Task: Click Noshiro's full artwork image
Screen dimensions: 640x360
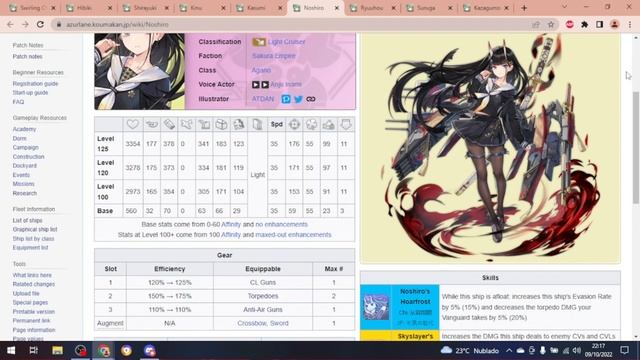Action: pyautogui.click(x=490, y=148)
